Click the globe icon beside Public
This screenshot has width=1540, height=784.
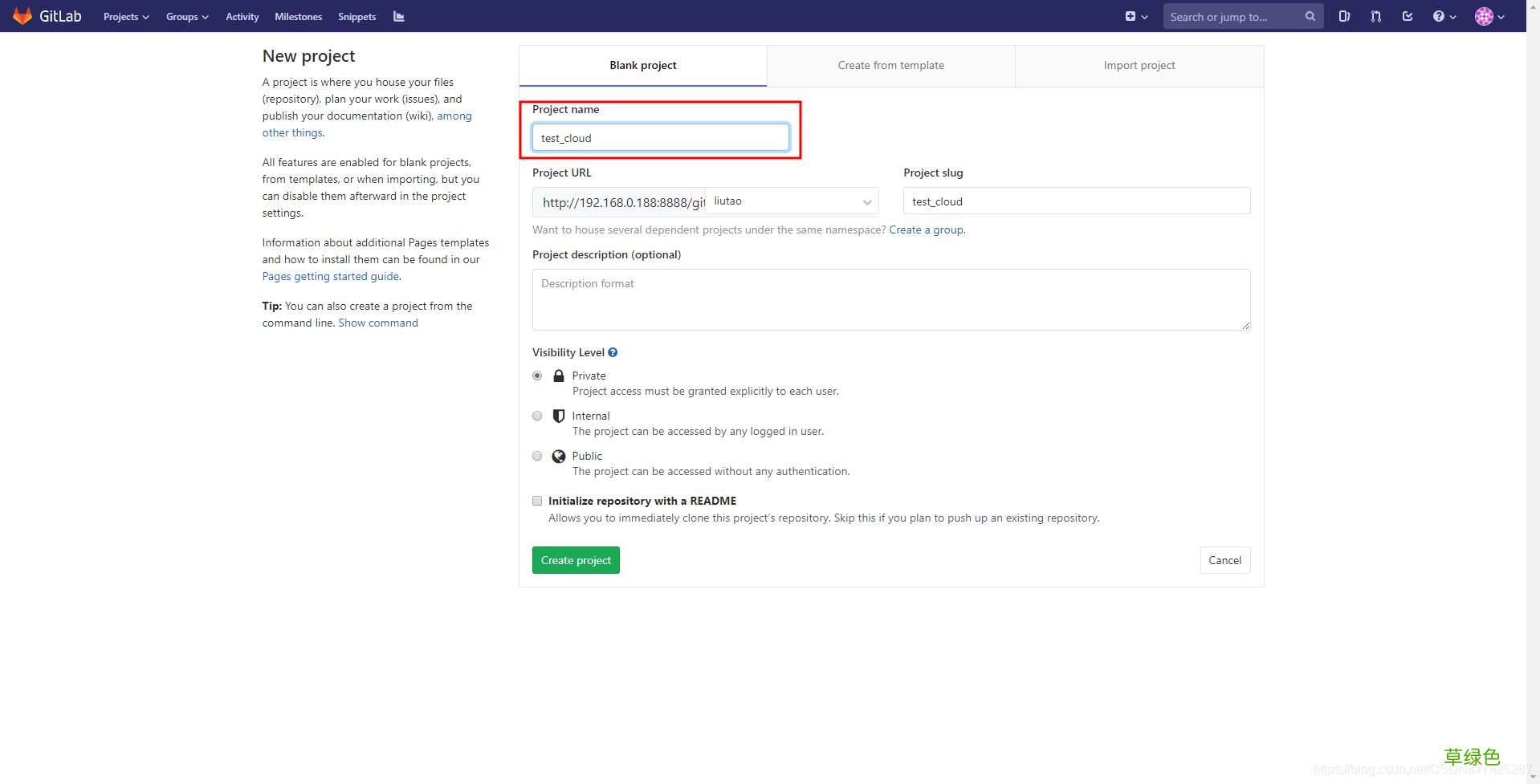click(559, 456)
